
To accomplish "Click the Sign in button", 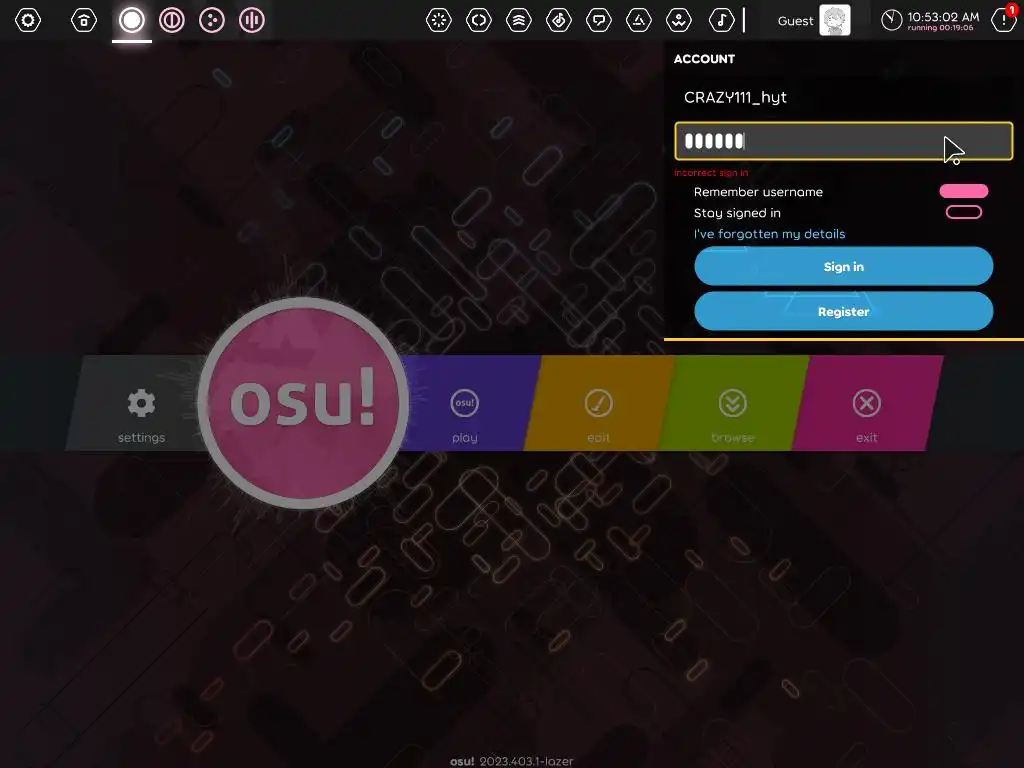I will [843, 266].
